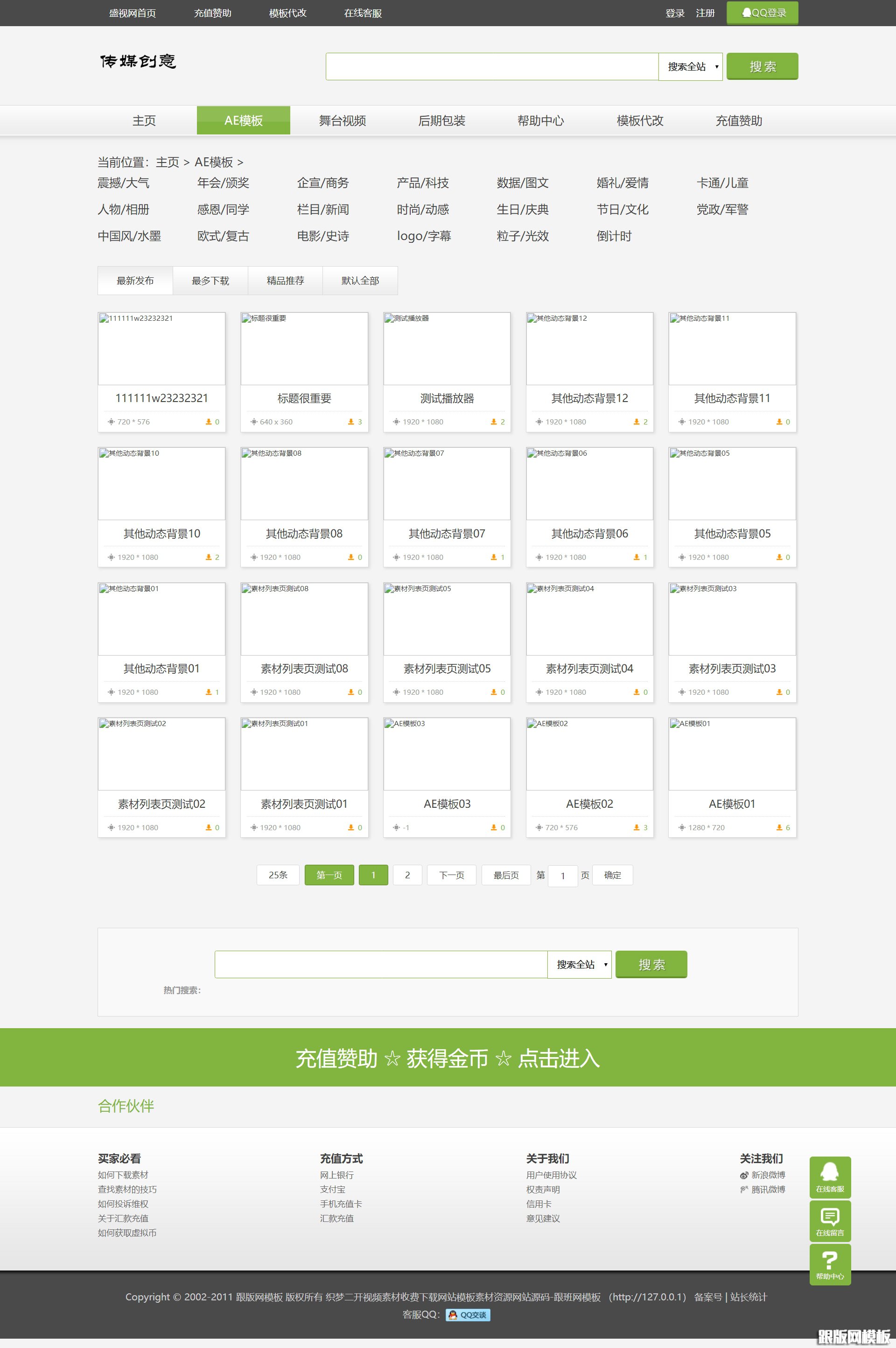The height and width of the screenshot is (1348, 896).
Task: Click the page number input in pagination
Action: [563, 875]
